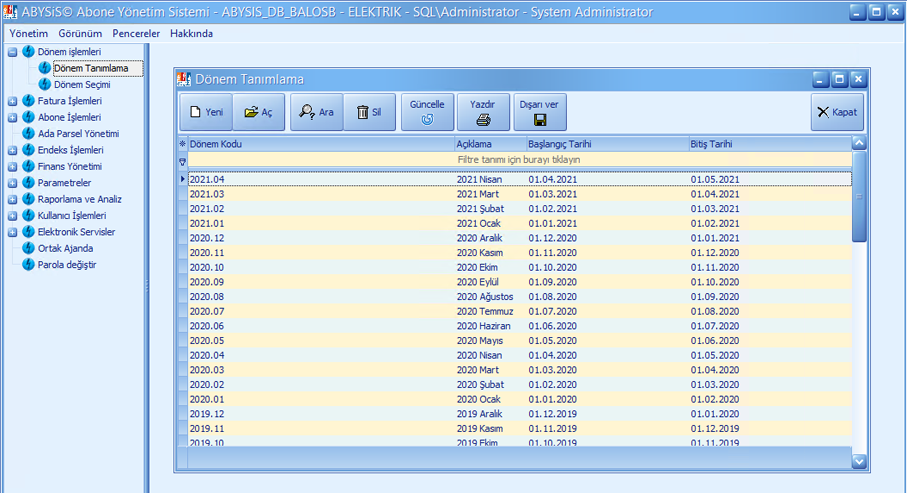Click the Ortak Ajanda sidebar icon
Image resolution: width=907 pixels, height=493 pixels.
[x=28, y=248]
